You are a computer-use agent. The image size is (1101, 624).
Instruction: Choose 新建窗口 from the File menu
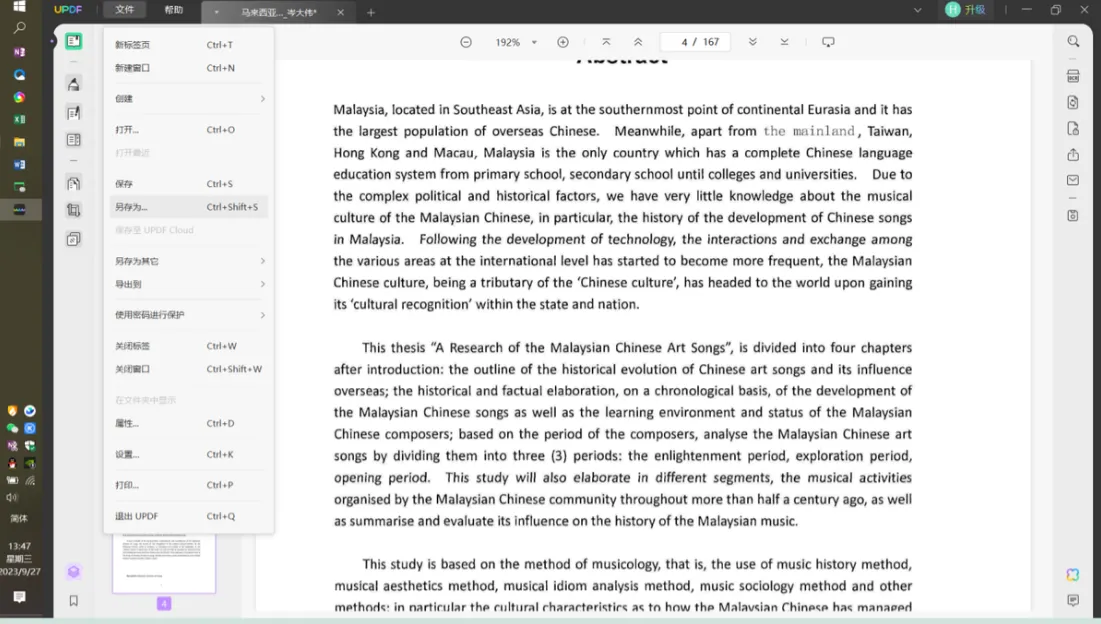click(x=190, y=68)
